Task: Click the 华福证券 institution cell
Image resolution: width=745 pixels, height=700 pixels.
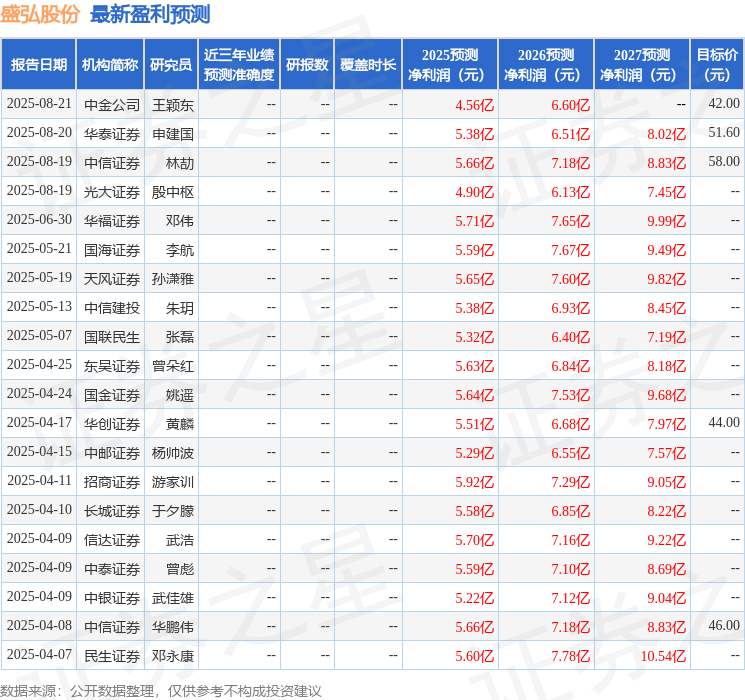Action: (112, 221)
